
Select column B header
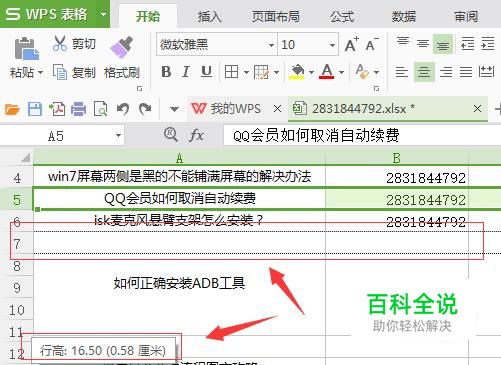coord(397,158)
